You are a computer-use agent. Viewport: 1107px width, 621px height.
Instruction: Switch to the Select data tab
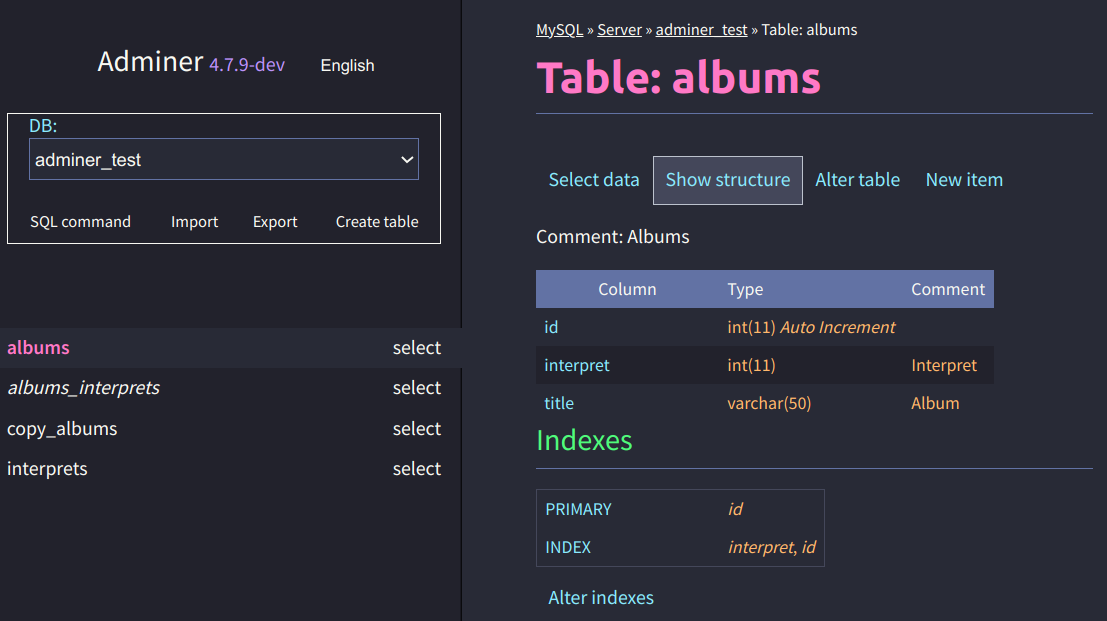click(594, 179)
